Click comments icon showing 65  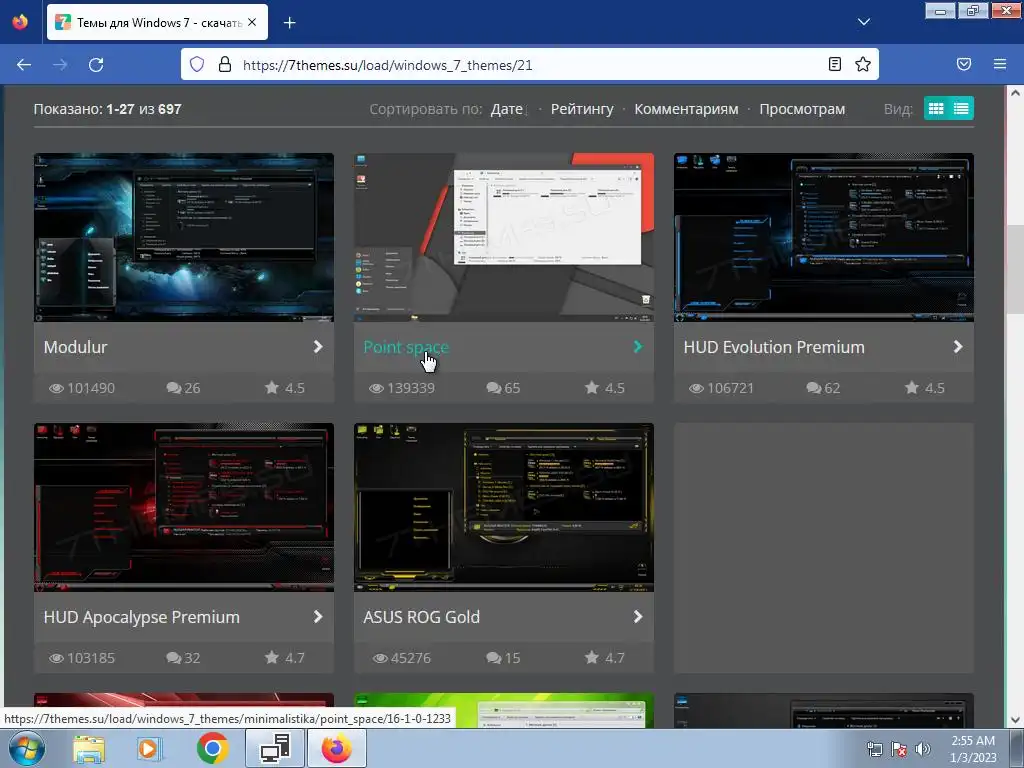(x=494, y=388)
